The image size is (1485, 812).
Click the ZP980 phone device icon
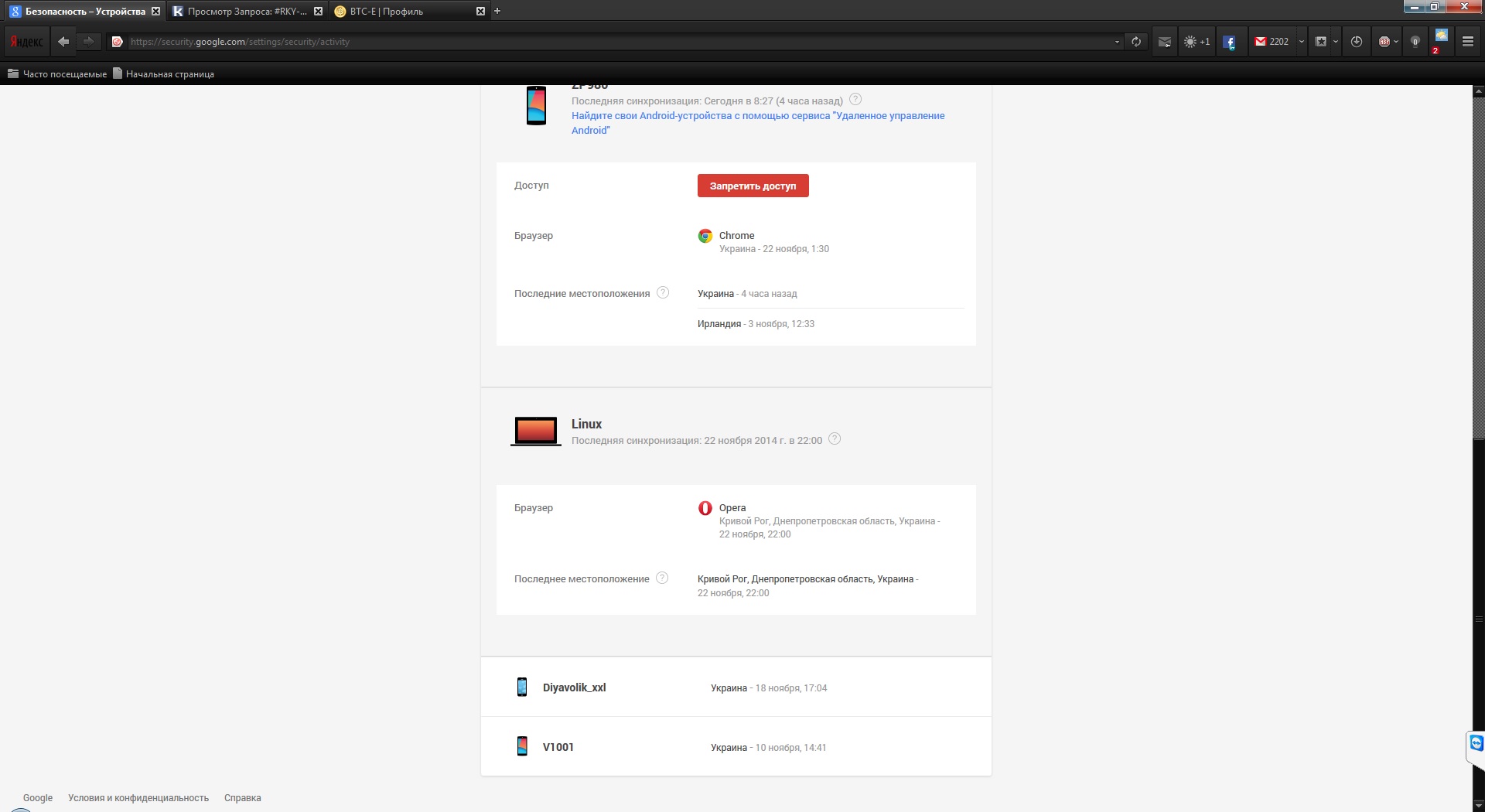tap(536, 105)
